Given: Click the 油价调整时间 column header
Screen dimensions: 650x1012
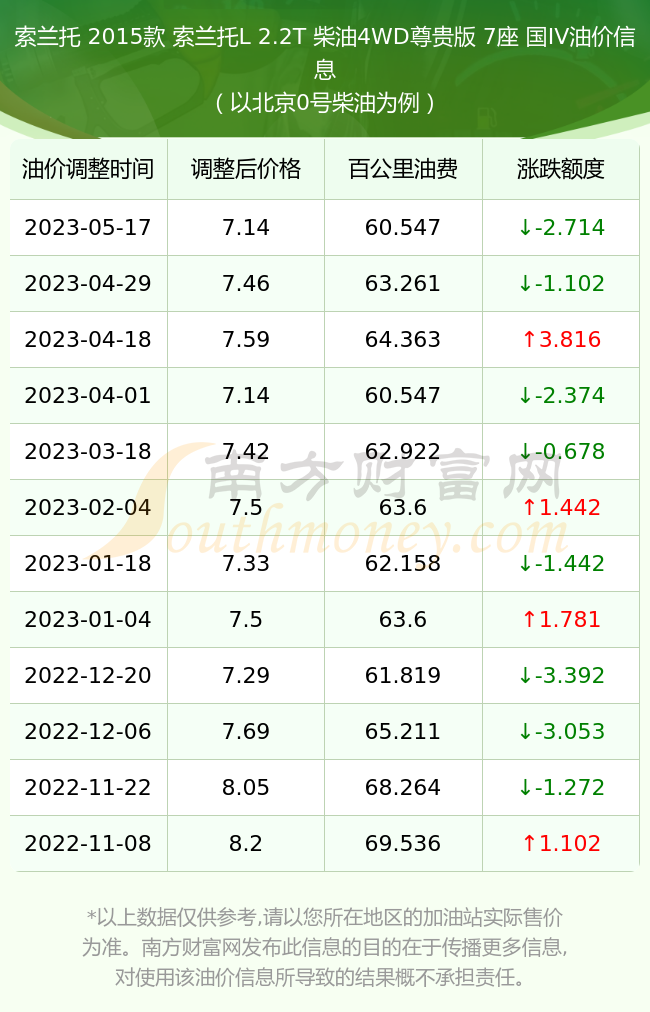Looking at the screenshot, I should 88,169.
